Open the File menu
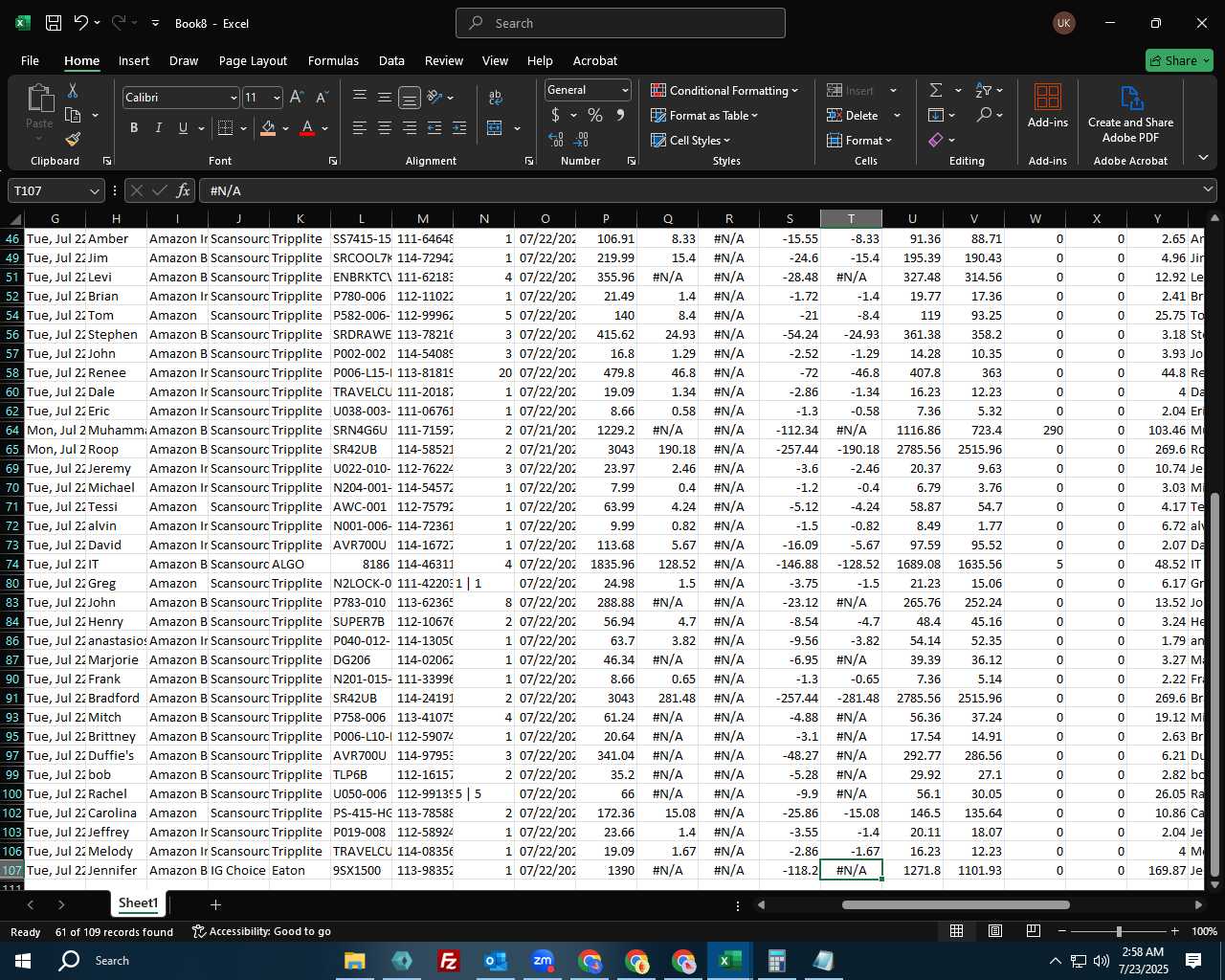The image size is (1225, 980). 31,60
